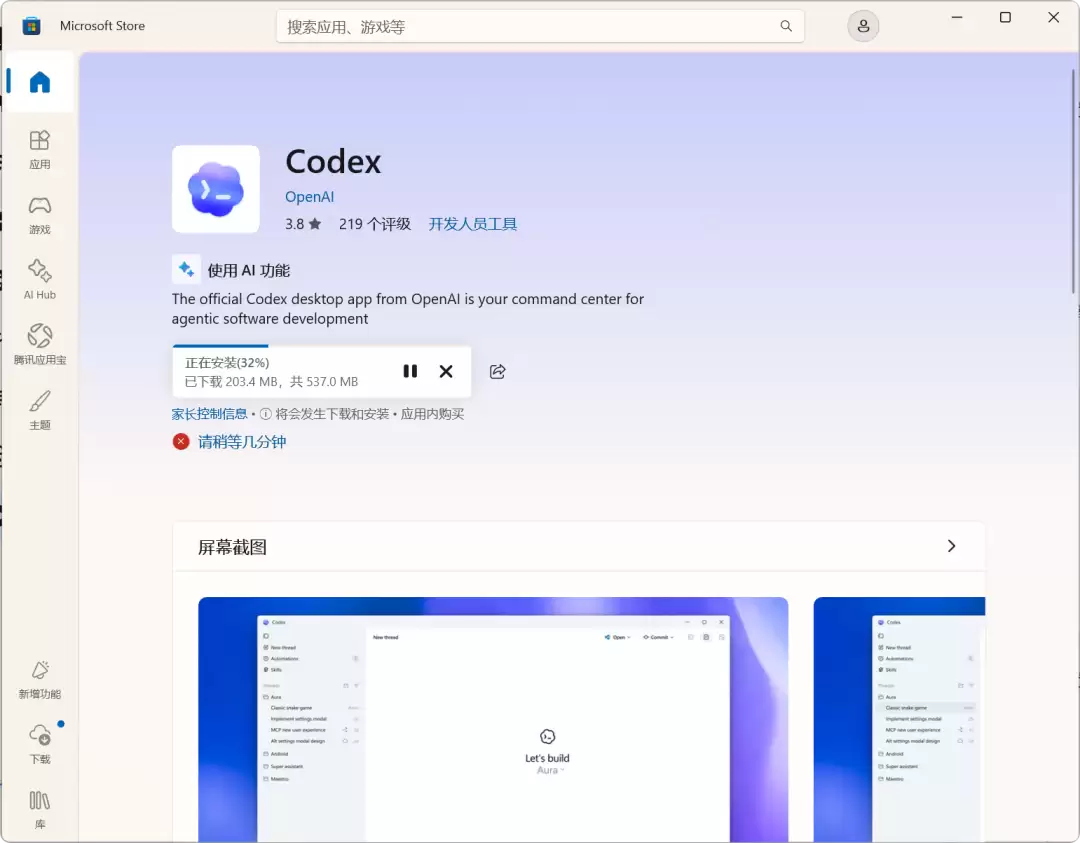Open the 游戏 (Games) section
This screenshot has width=1080, height=843.
[x=39, y=215]
